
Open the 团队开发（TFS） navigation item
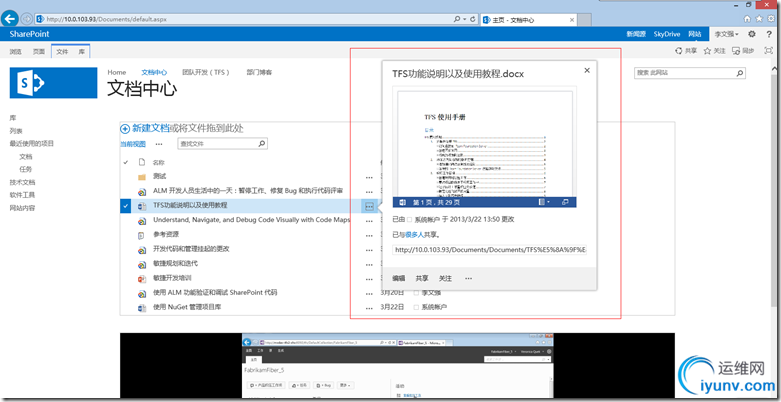click(x=206, y=72)
